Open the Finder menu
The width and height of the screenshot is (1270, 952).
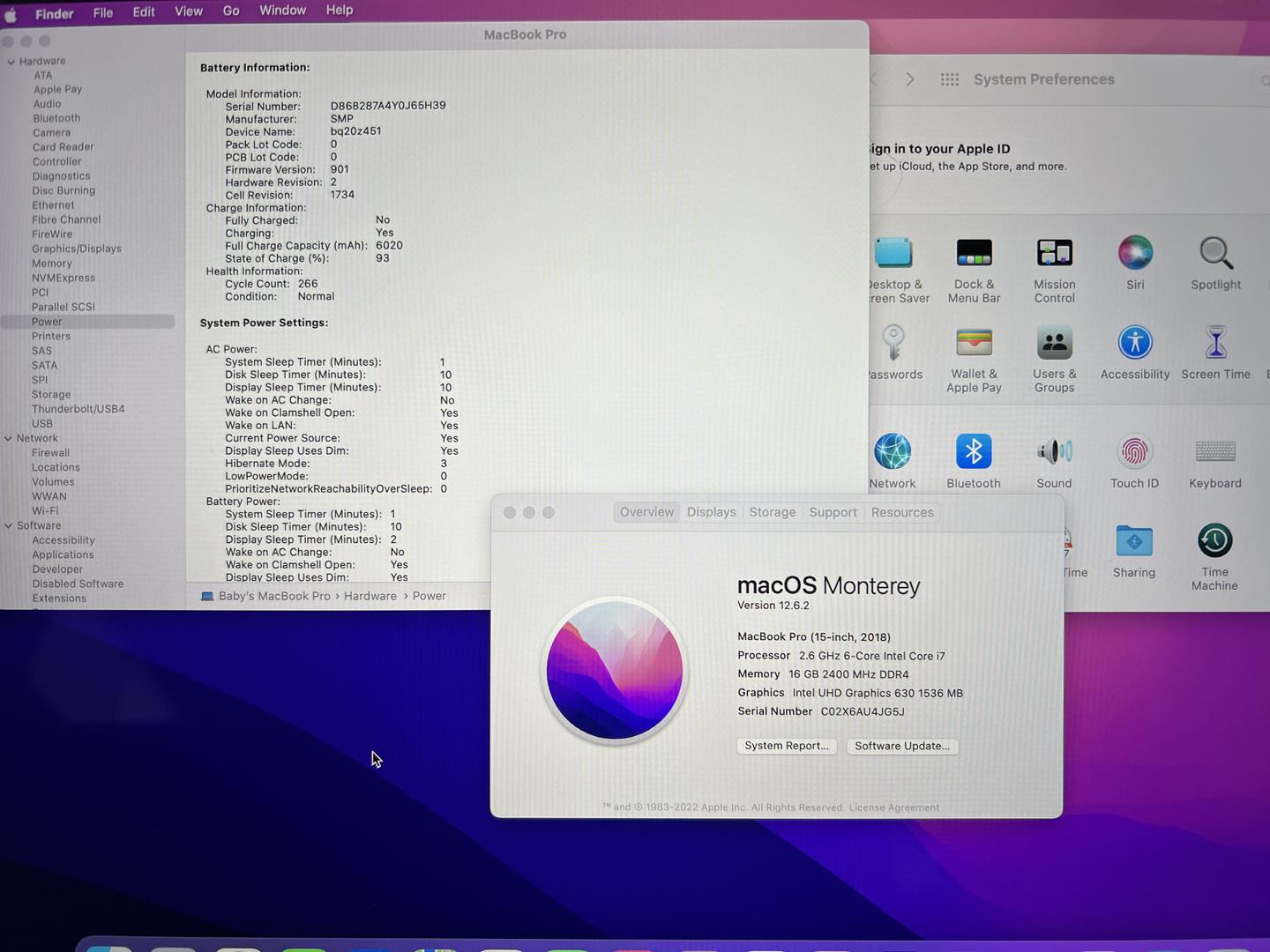coord(54,14)
